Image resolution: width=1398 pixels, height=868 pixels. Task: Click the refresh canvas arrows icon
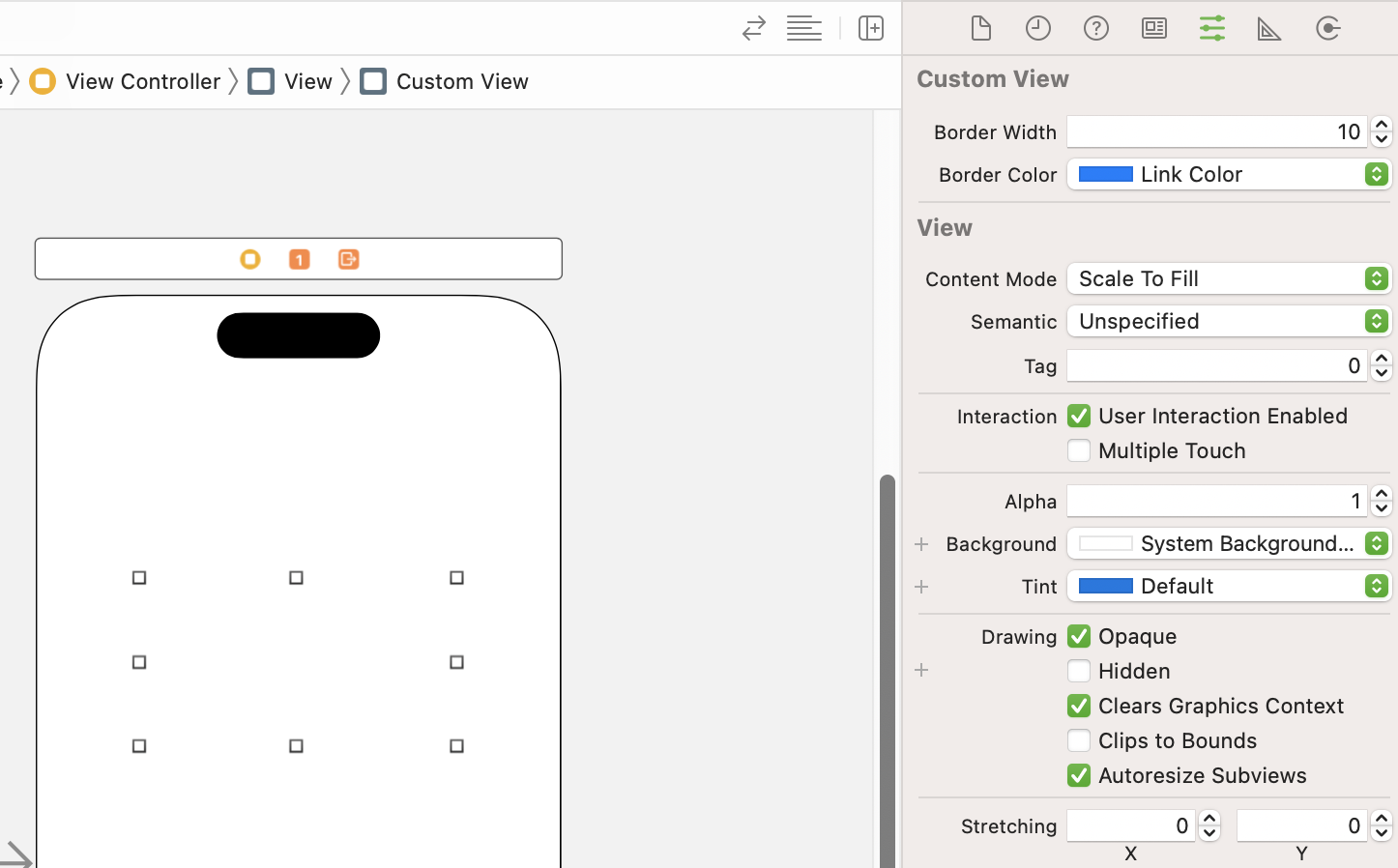tap(754, 28)
